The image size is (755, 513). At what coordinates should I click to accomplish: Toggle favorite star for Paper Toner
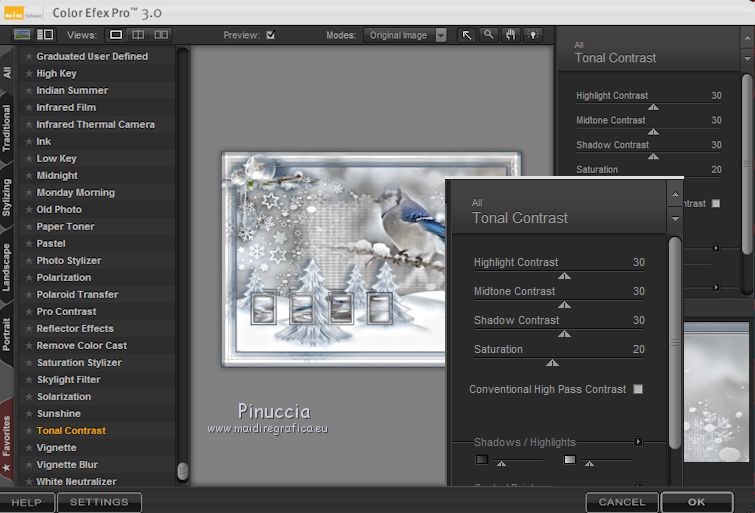pos(29,226)
